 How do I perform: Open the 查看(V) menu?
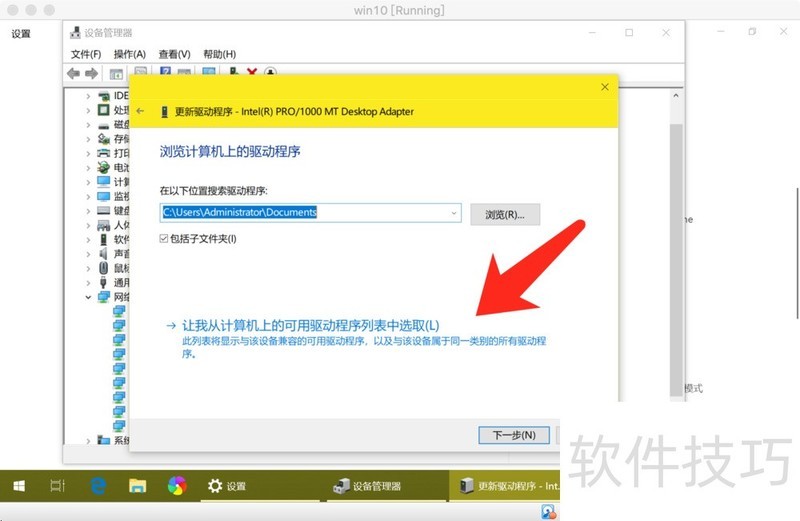pyautogui.click(x=174, y=54)
